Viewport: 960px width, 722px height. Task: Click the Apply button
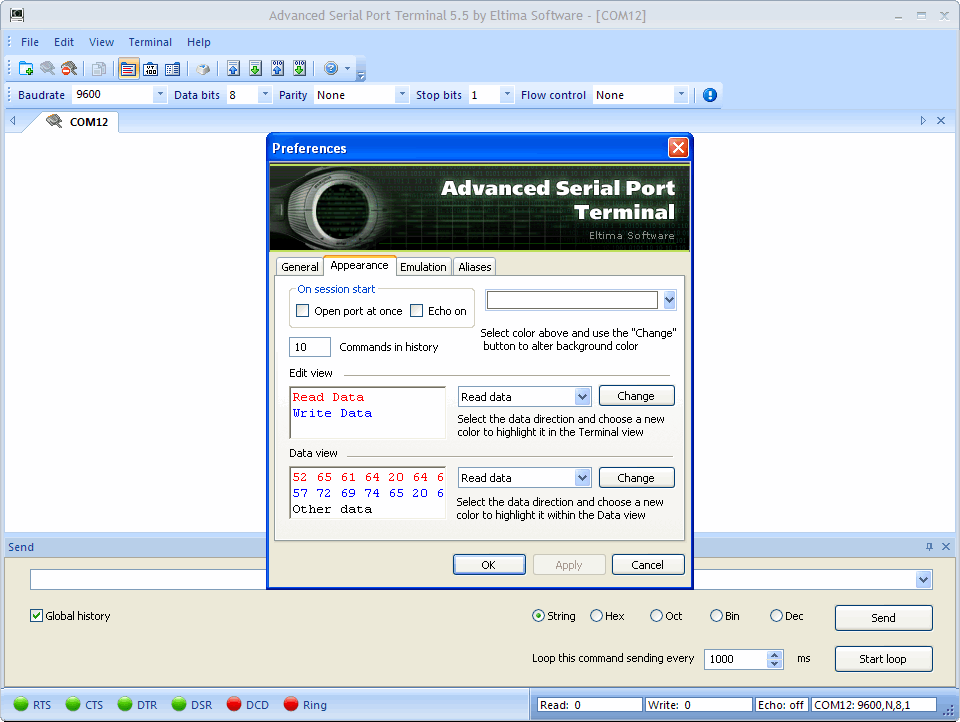pos(569,564)
